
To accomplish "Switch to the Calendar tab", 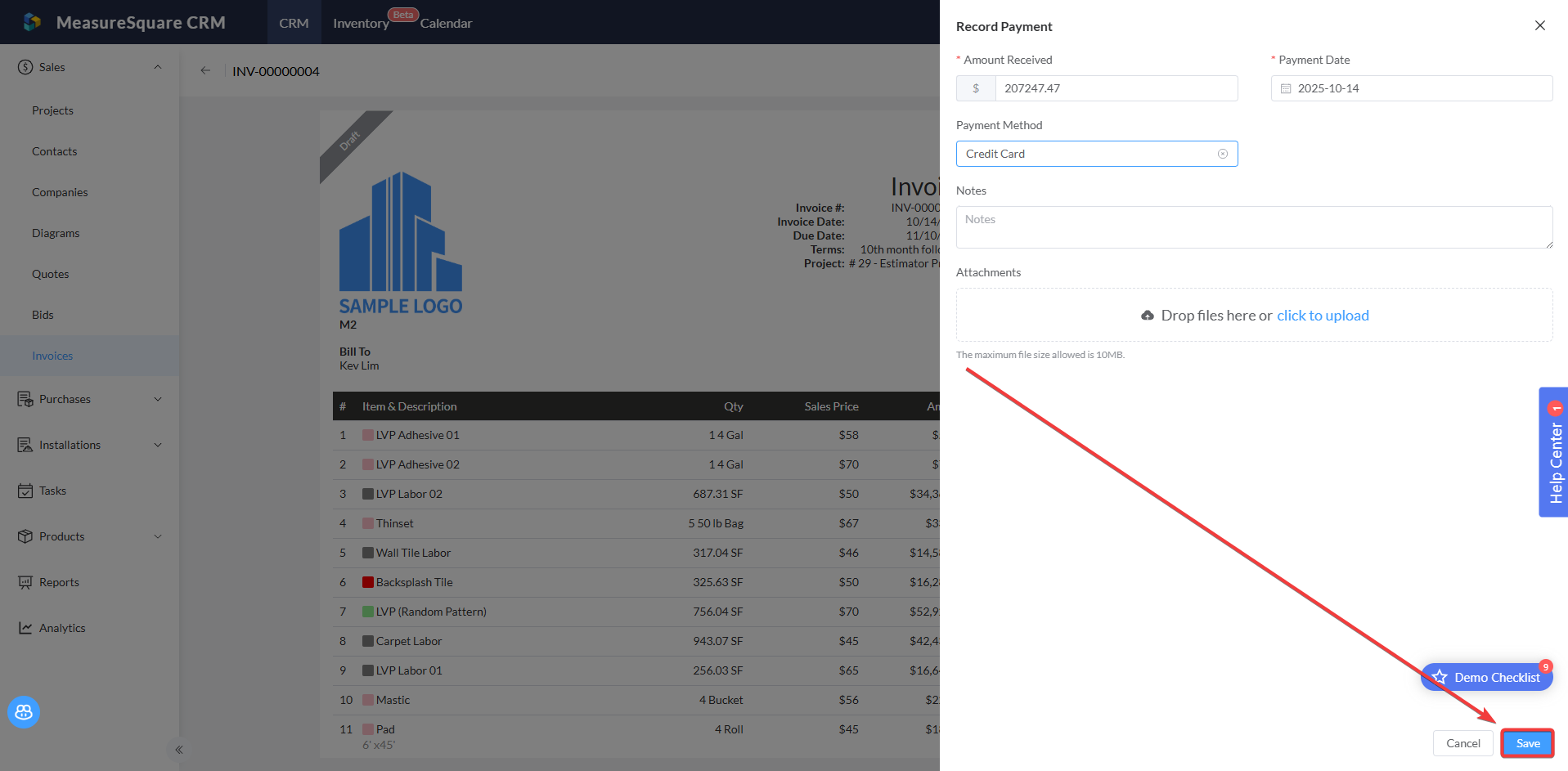I will click(446, 23).
